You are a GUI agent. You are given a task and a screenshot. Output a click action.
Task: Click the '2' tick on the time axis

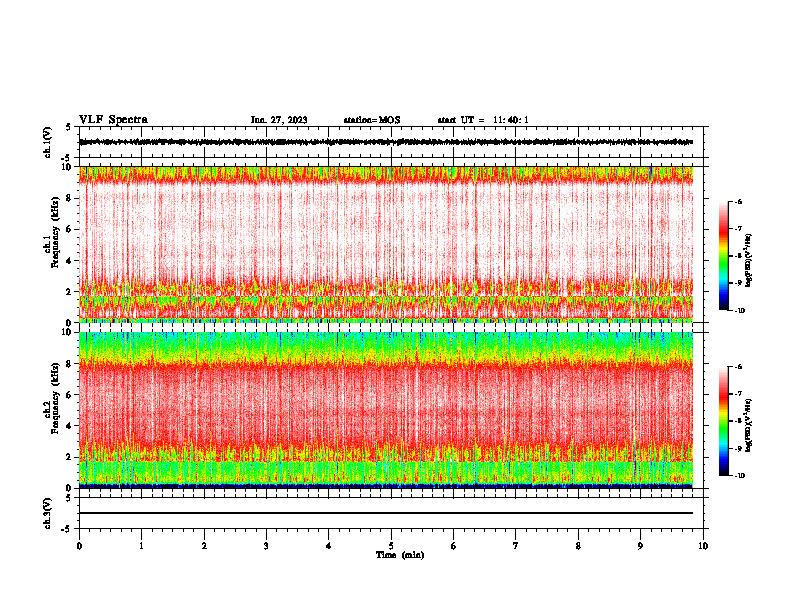pyautogui.click(x=204, y=546)
